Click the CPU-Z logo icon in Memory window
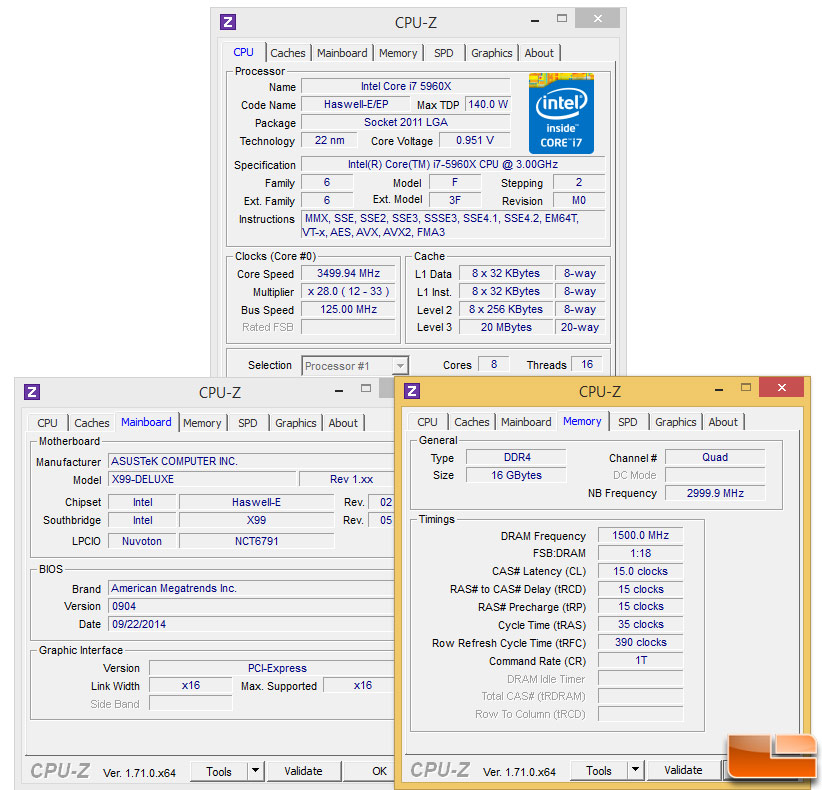 (412, 391)
